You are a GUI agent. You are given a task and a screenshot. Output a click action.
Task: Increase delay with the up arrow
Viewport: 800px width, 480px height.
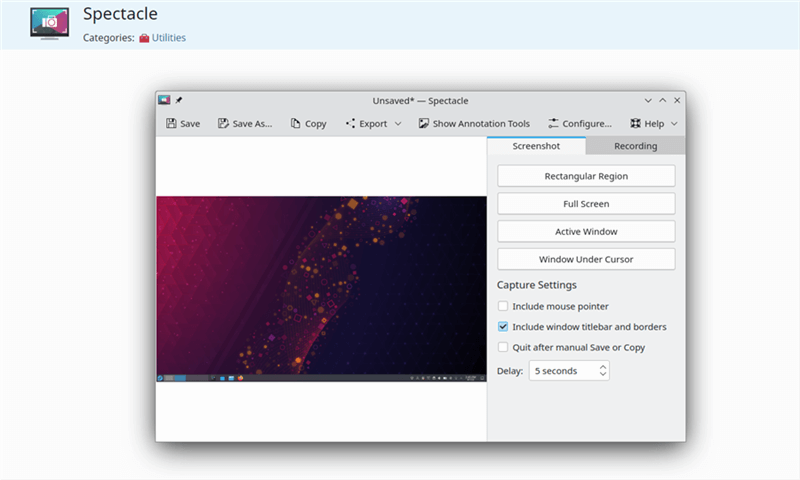pyautogui.click(x=603, y=367)
